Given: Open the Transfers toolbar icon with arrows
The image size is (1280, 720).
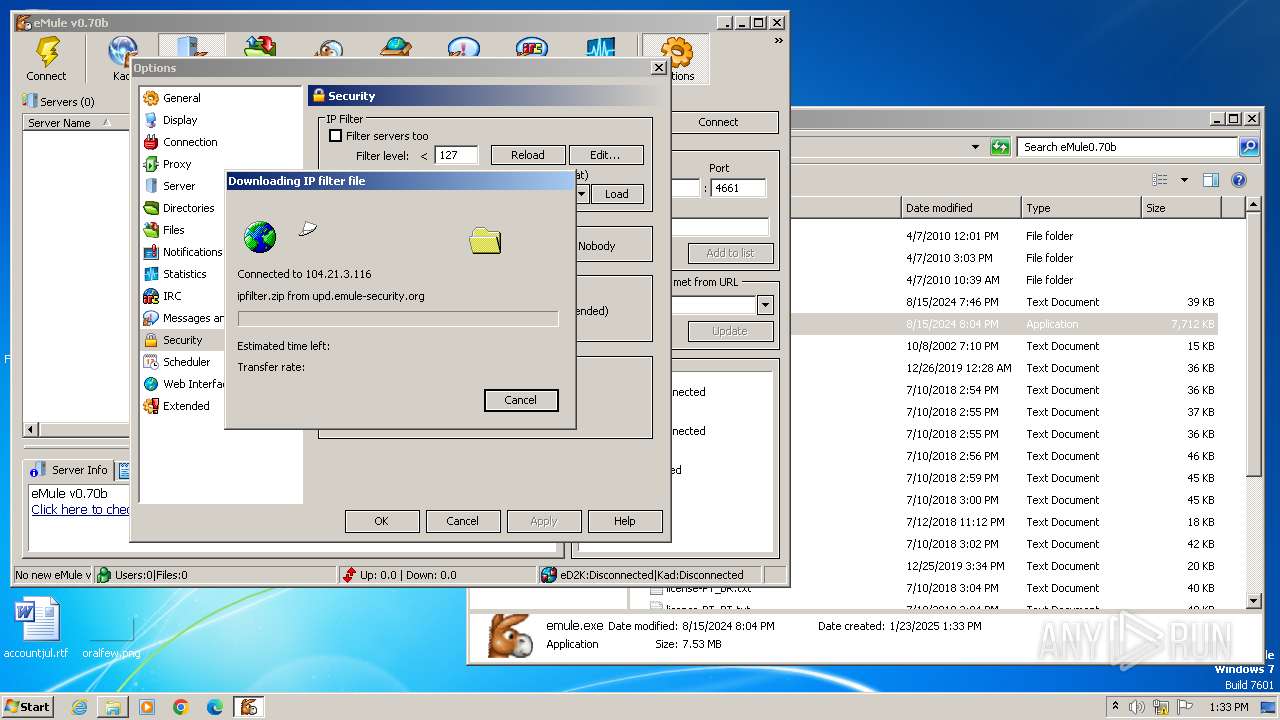Looking at the screenshot, I should pyautogui.click(x=260, y=48).
